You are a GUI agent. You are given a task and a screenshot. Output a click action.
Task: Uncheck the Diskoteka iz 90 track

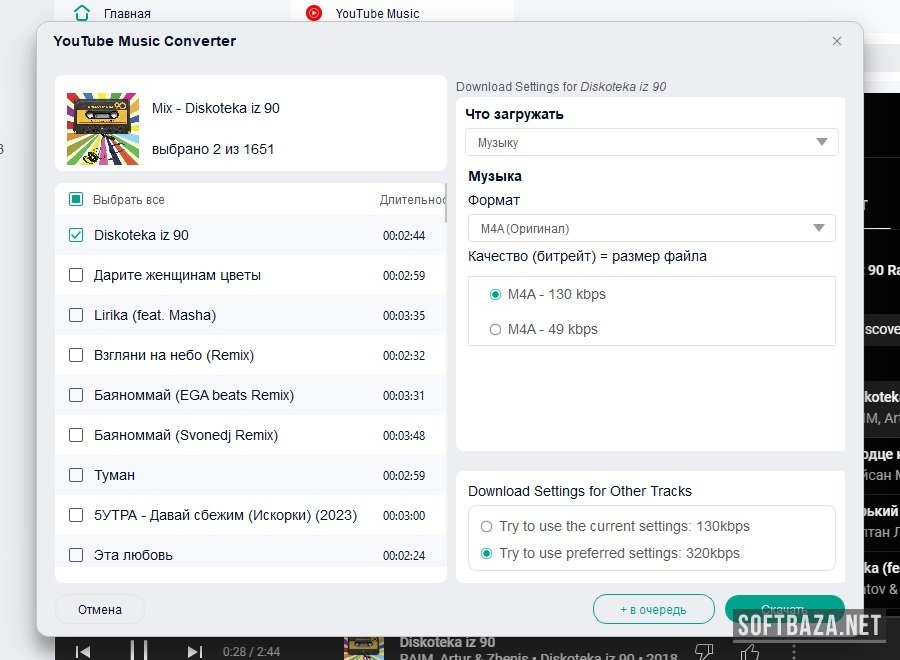76,235
